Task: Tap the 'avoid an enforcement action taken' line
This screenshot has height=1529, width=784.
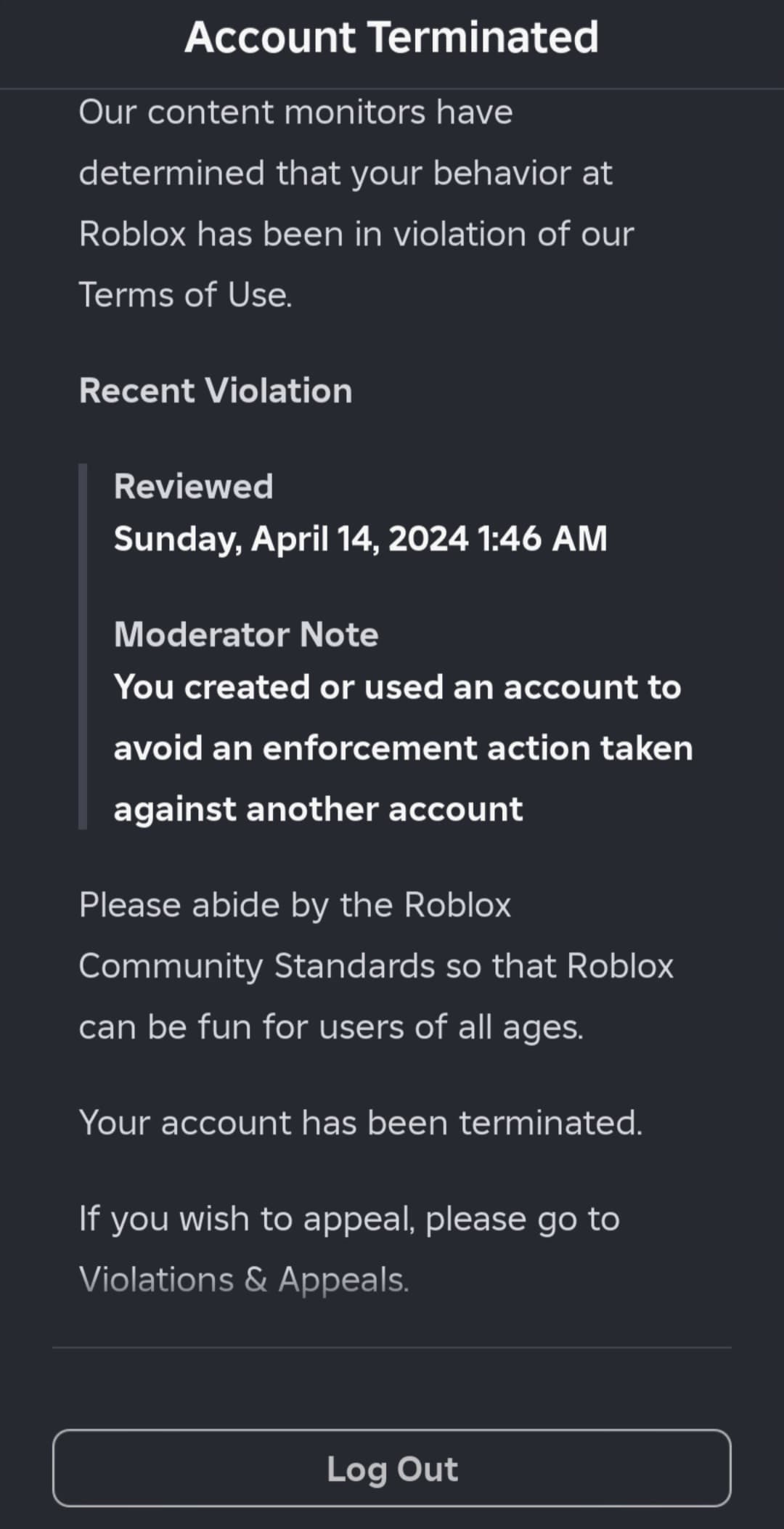Action: (403, 748)
